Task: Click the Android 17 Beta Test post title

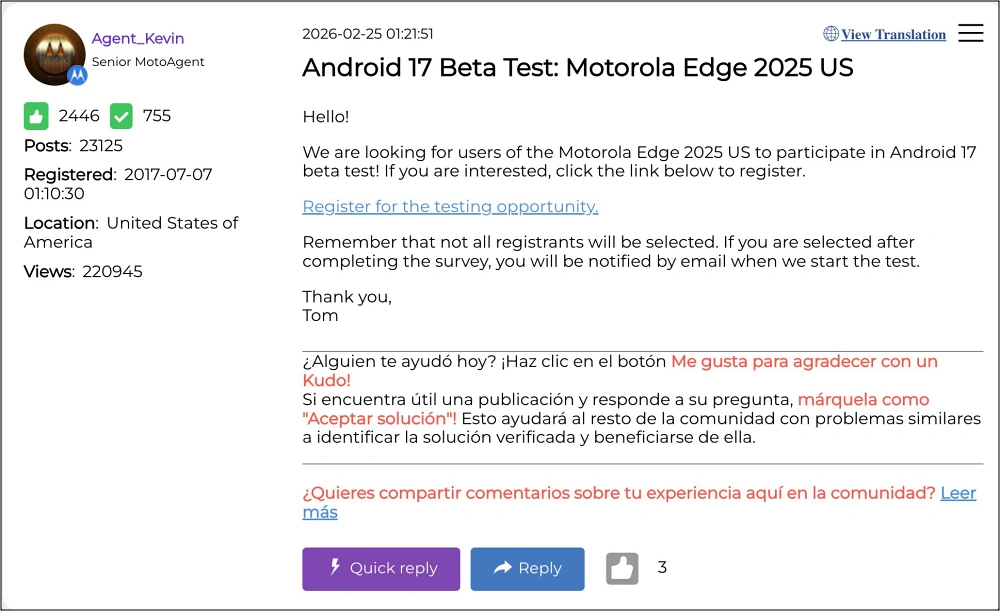Action: coord(577,68)
